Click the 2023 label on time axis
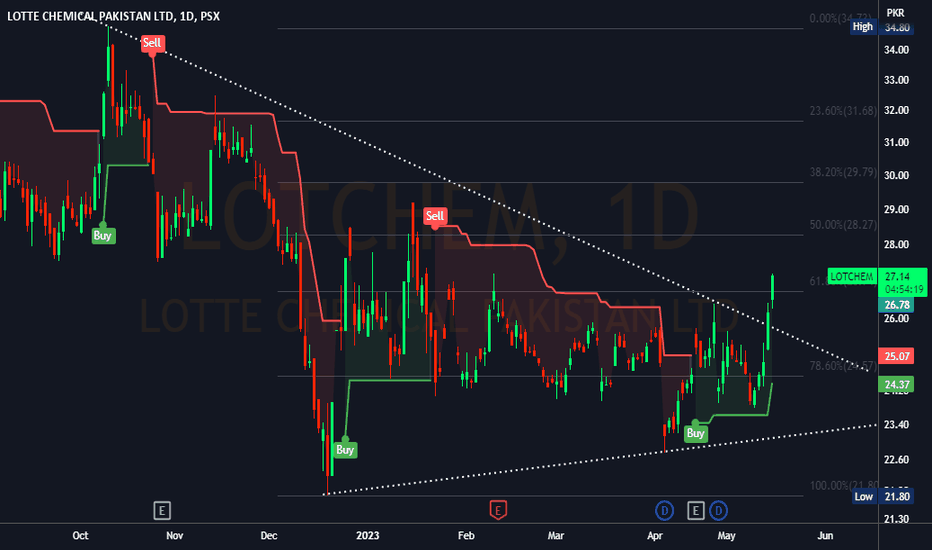 click(x=367, y=536)
